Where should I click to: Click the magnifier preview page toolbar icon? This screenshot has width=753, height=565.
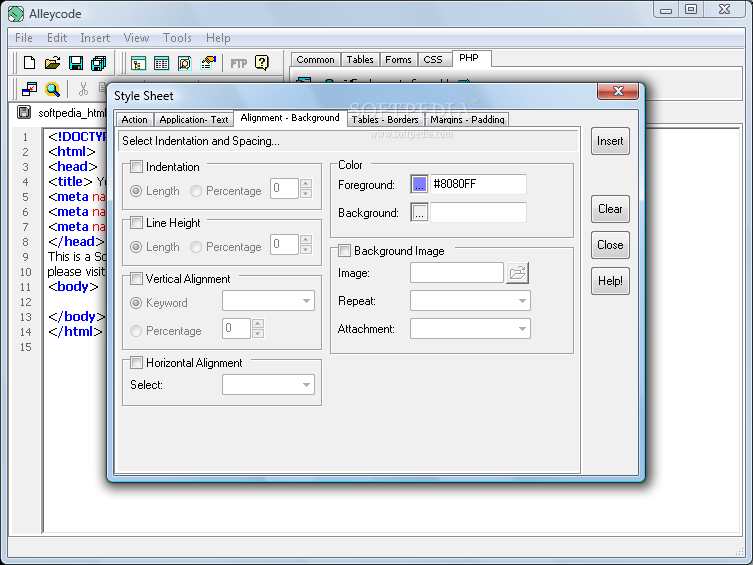(x=184, y=63)
